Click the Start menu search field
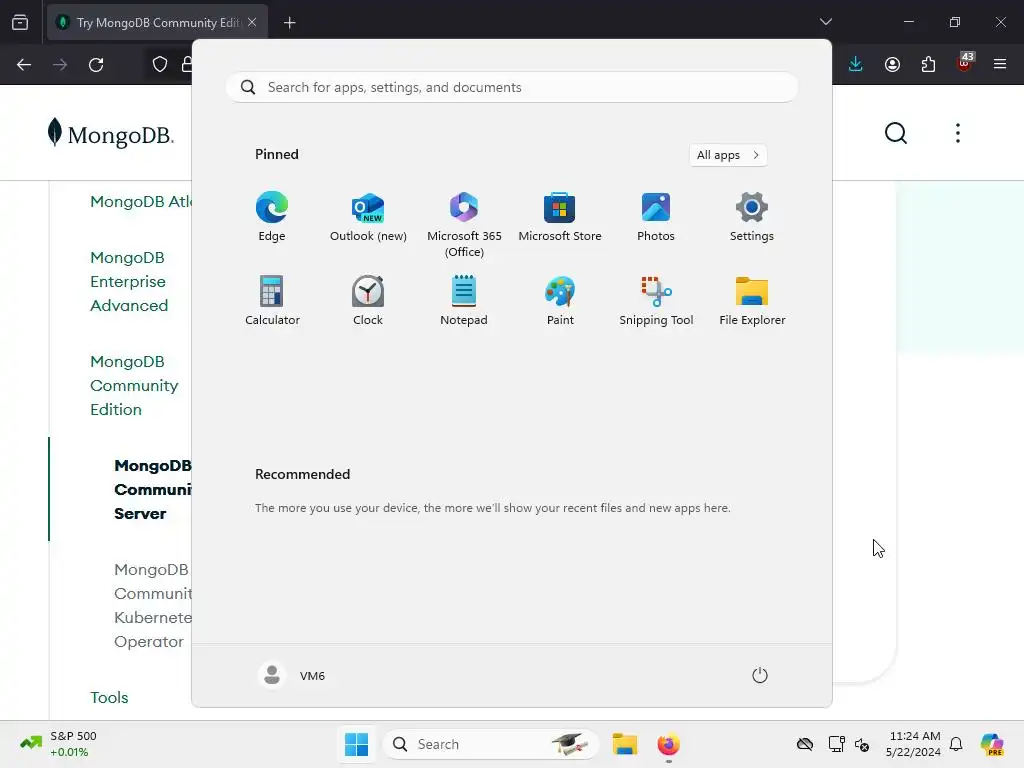The image size is (1024, 768). [x=512, y=88]
